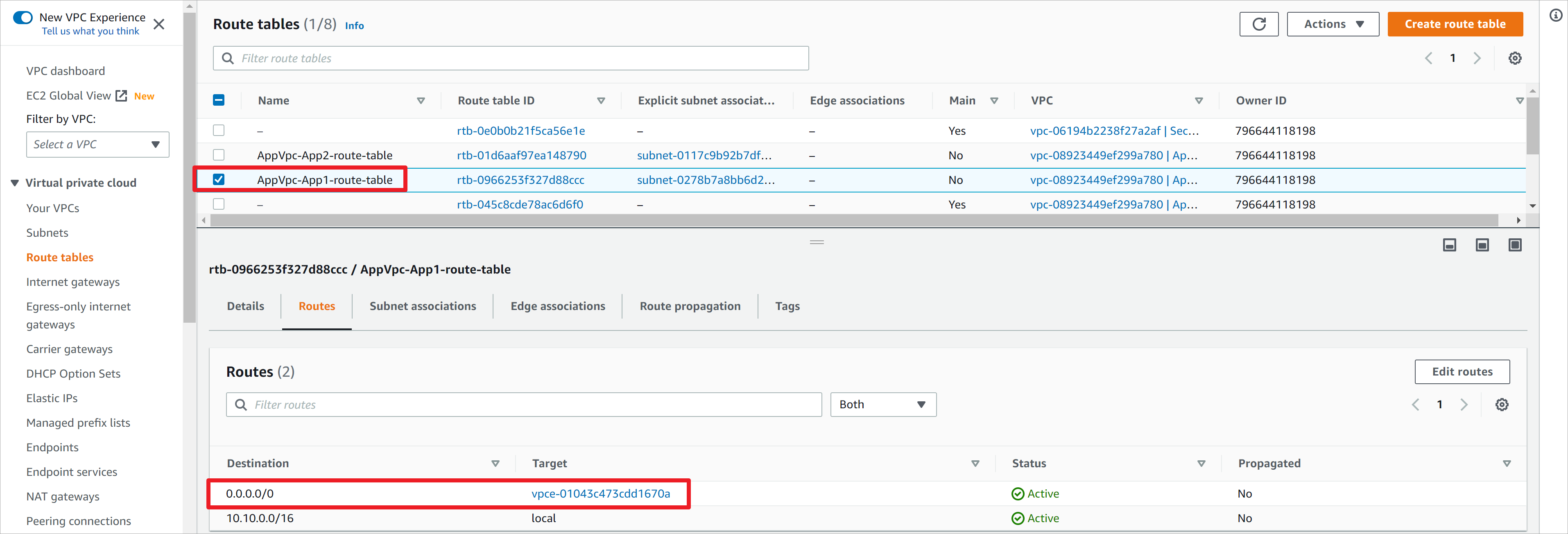
Task: Toggle the select-all checkbox in table header
Action: point(219,100)
